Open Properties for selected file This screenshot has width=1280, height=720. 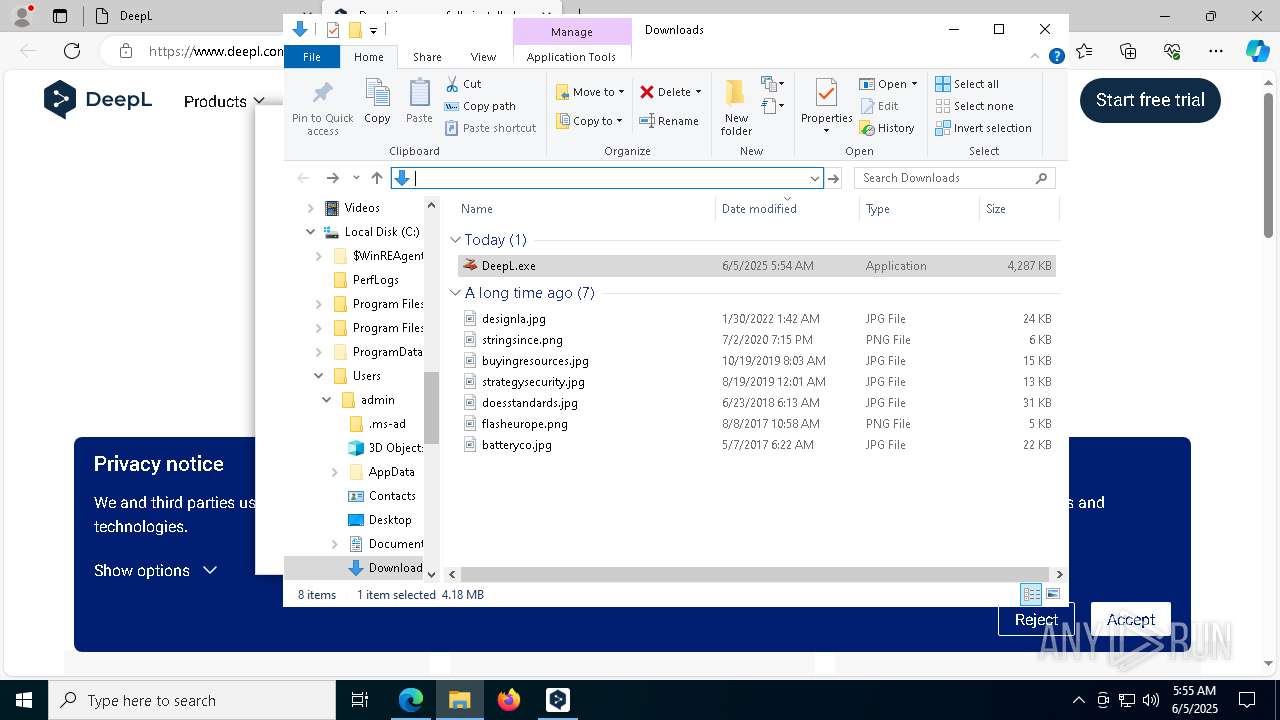tap(826, 107)
